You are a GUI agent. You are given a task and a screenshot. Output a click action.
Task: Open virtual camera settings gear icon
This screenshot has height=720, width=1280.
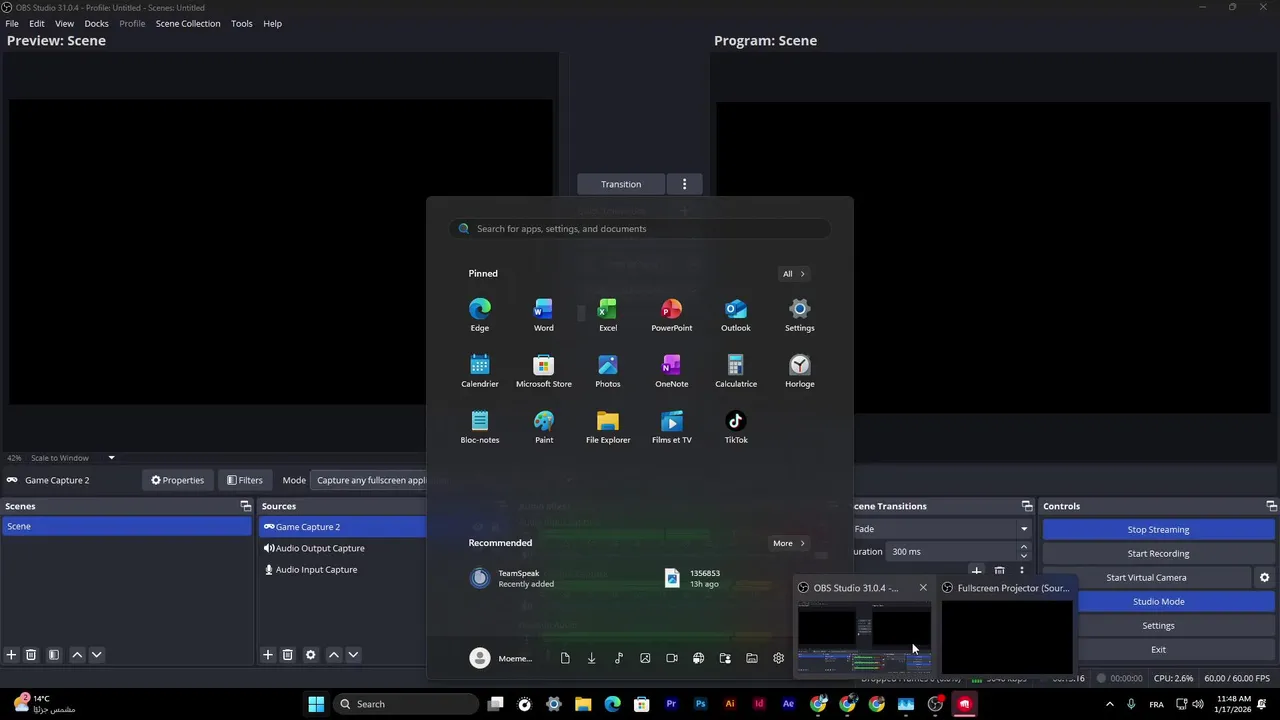1265,578
